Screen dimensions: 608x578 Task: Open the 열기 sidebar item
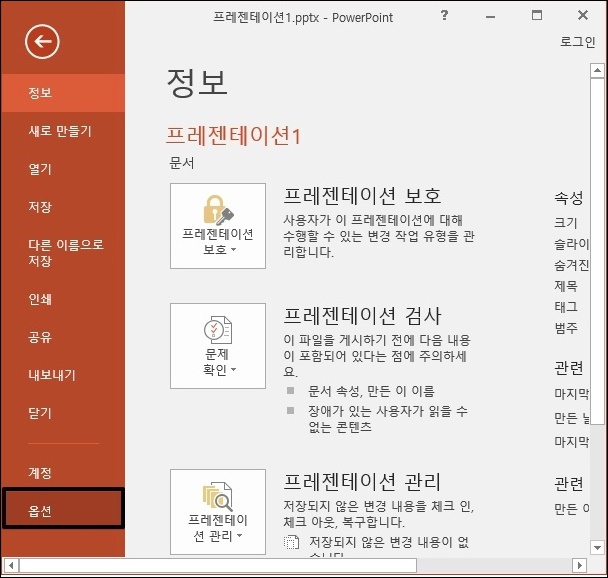coord(63,169)
